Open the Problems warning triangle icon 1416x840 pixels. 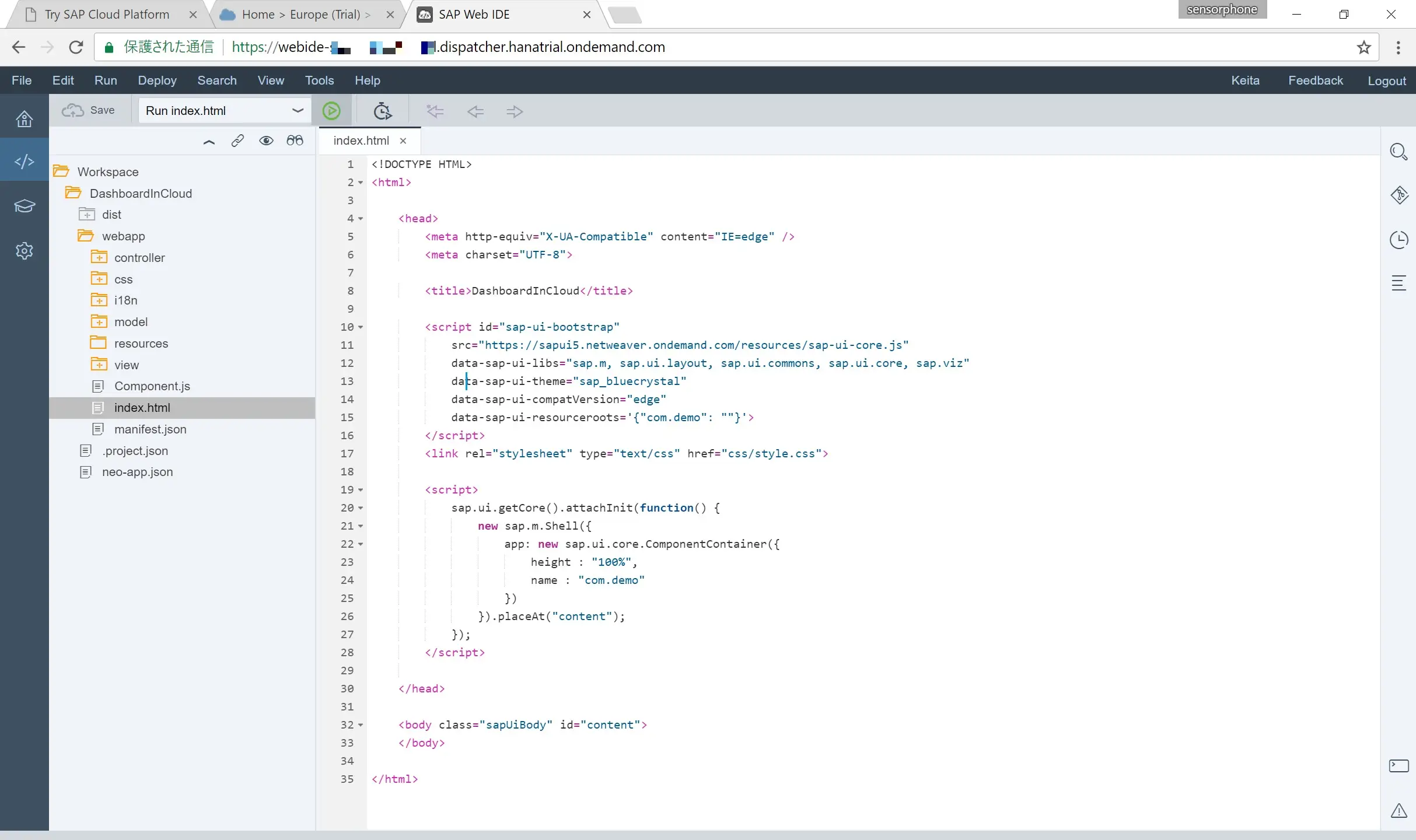click(x=1398, y=810)
